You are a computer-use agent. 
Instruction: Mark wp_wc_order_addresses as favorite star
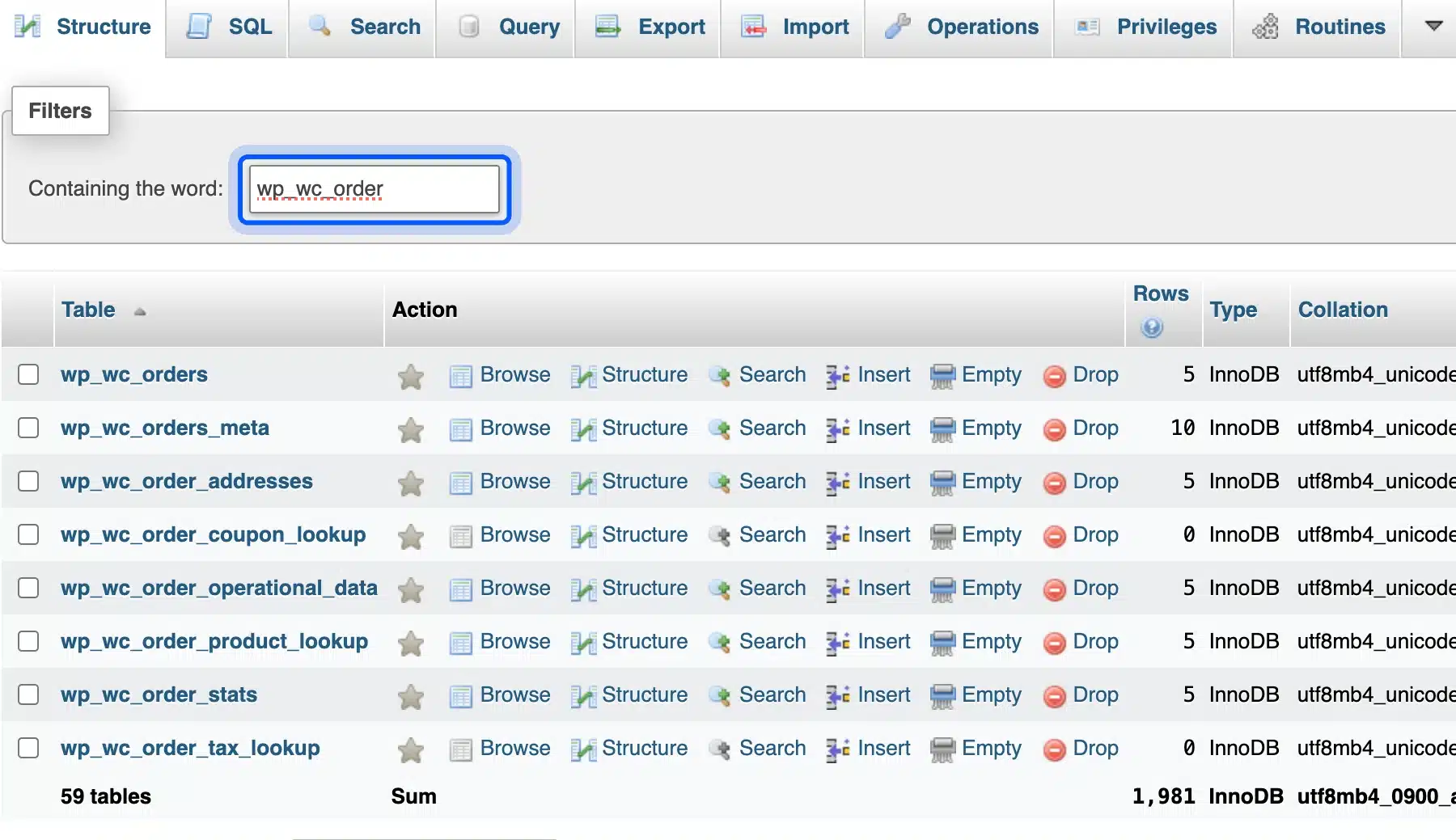click(x=411, y=483)
